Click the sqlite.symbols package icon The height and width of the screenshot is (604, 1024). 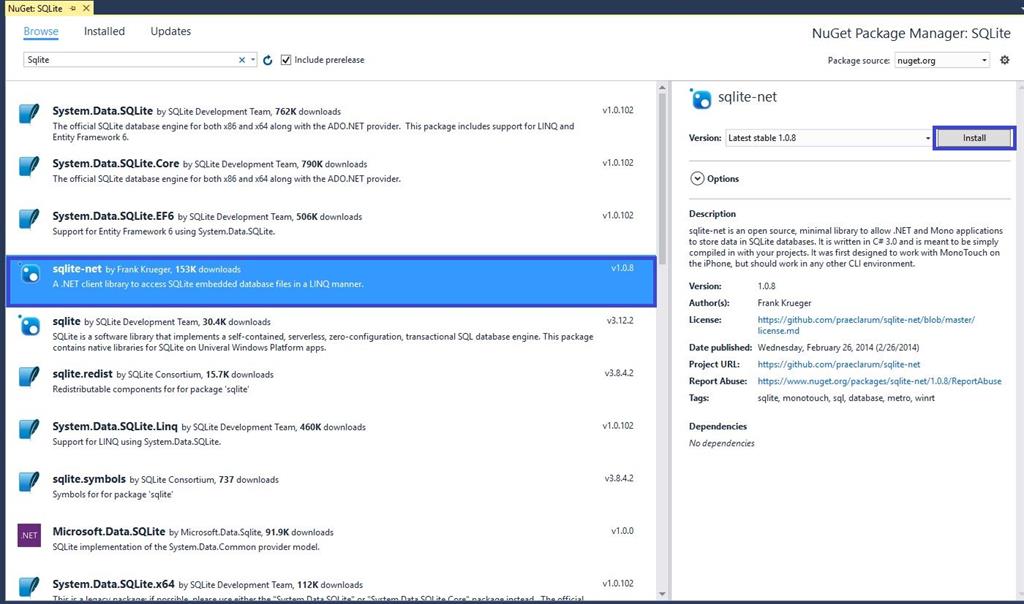(x=29, y=482)
